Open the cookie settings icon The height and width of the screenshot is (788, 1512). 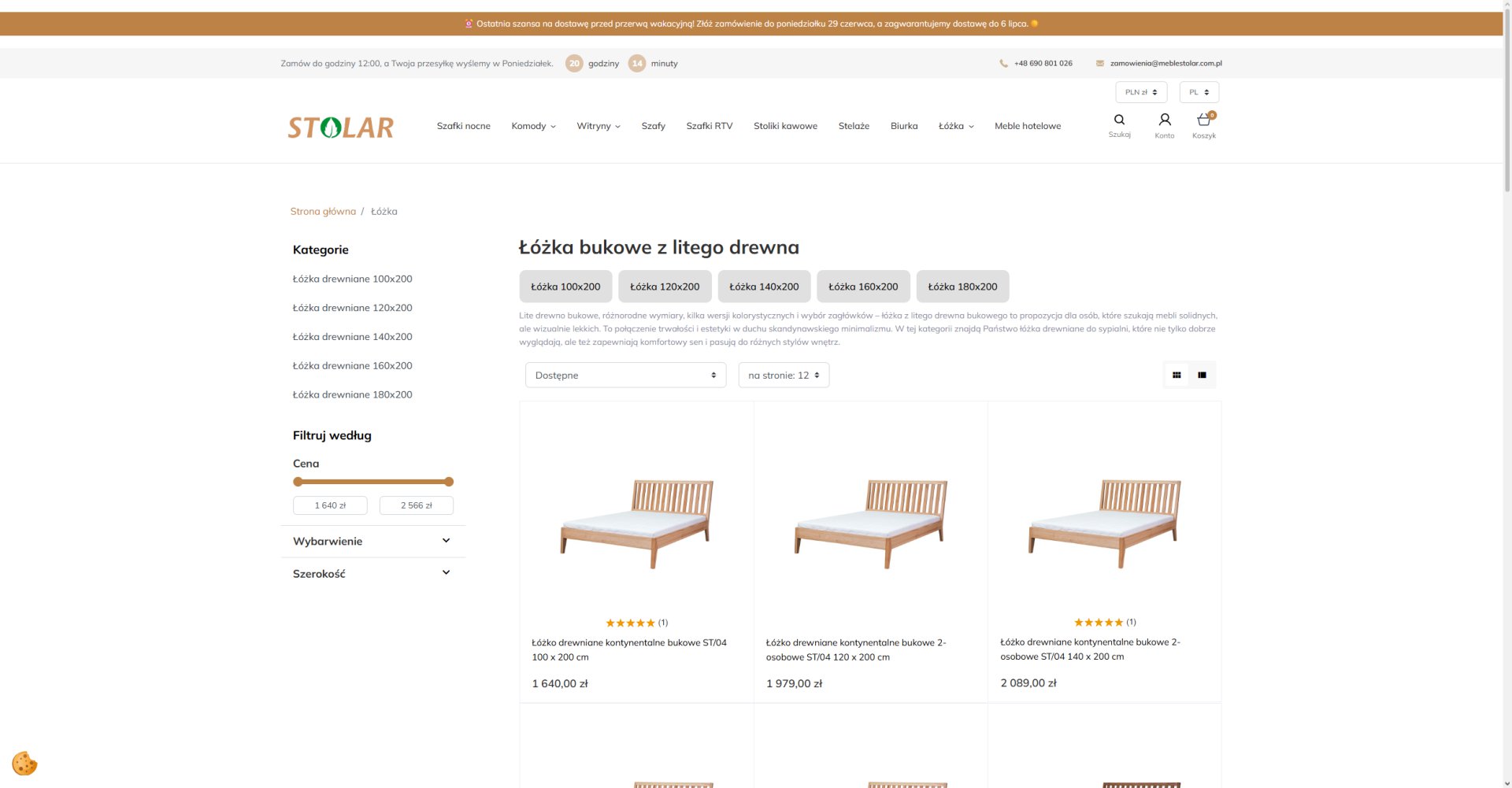point(24,763)
